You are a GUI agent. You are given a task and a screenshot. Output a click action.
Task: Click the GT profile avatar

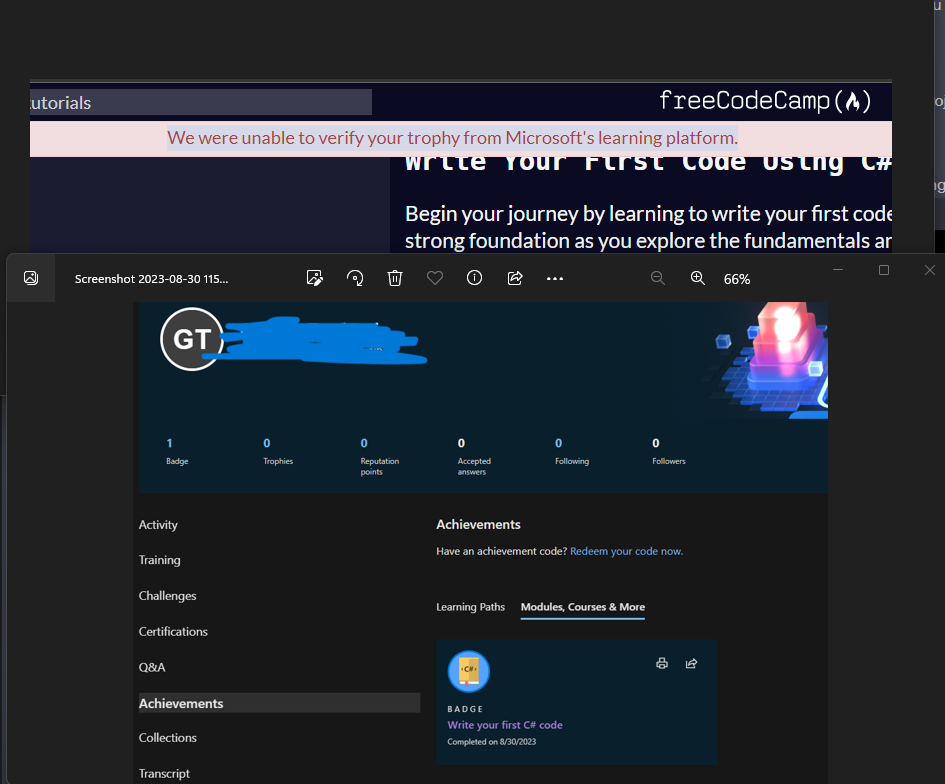point(192,339)
